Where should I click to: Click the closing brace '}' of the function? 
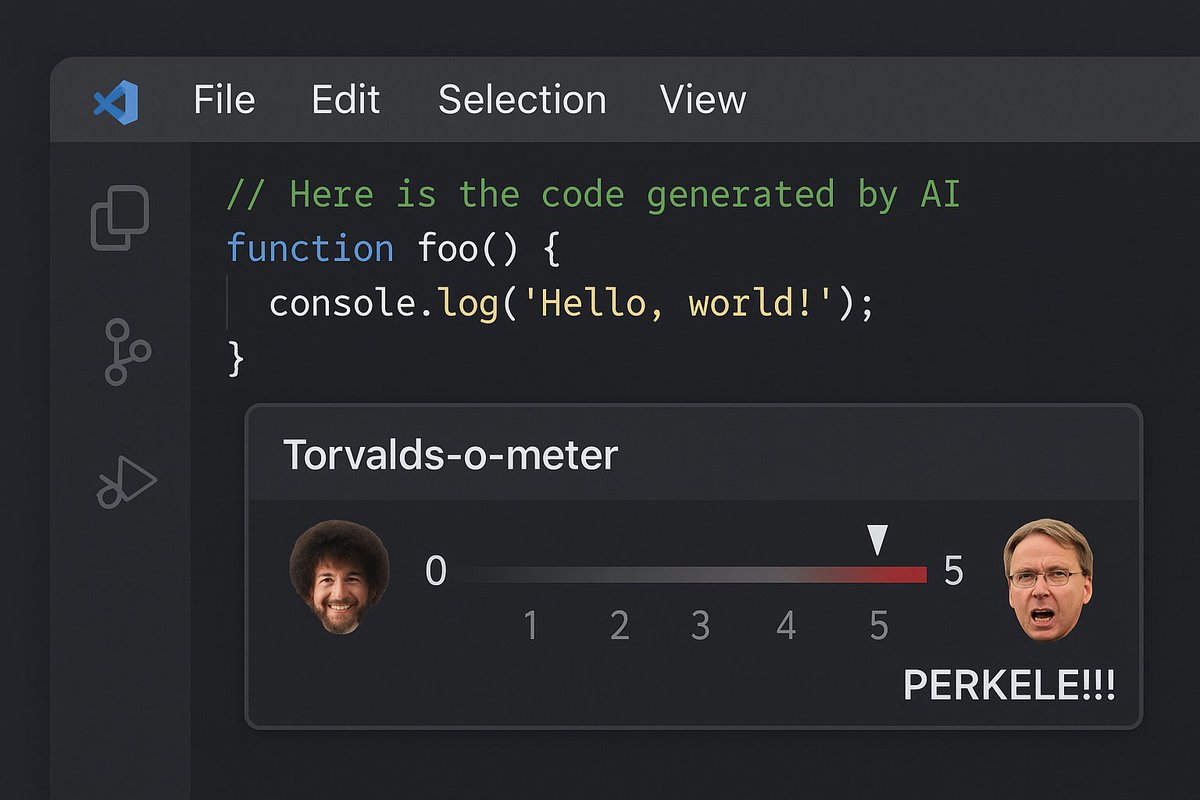(x=236, y=358)
